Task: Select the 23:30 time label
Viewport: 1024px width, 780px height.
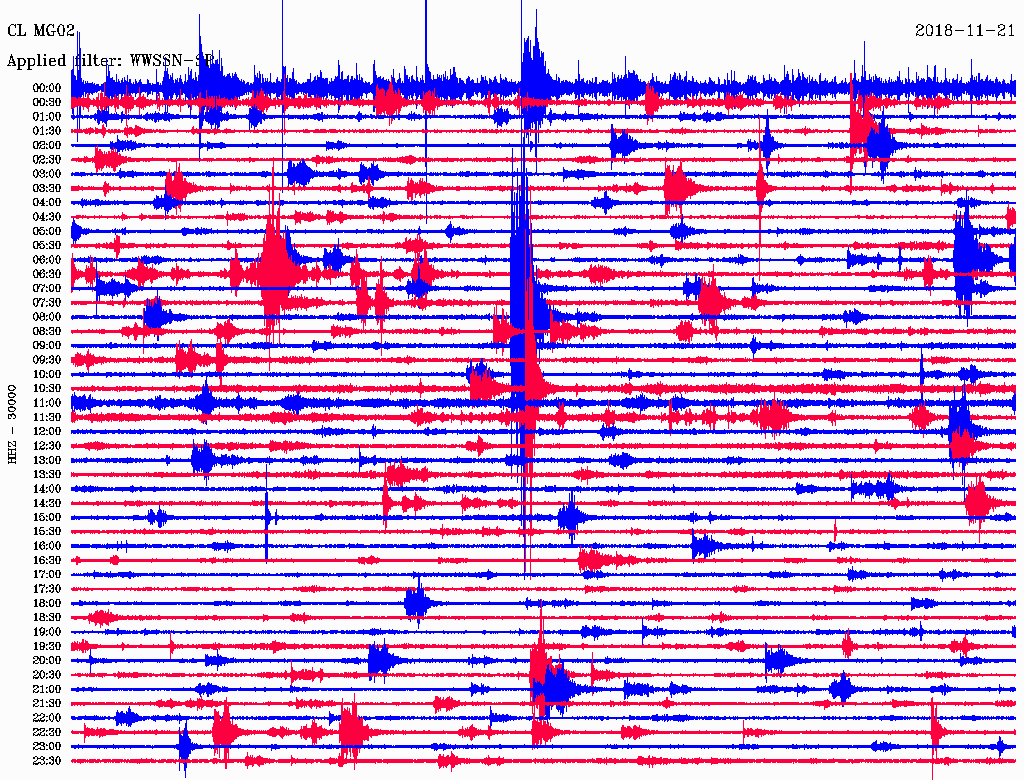Action: tap(47, 761)
